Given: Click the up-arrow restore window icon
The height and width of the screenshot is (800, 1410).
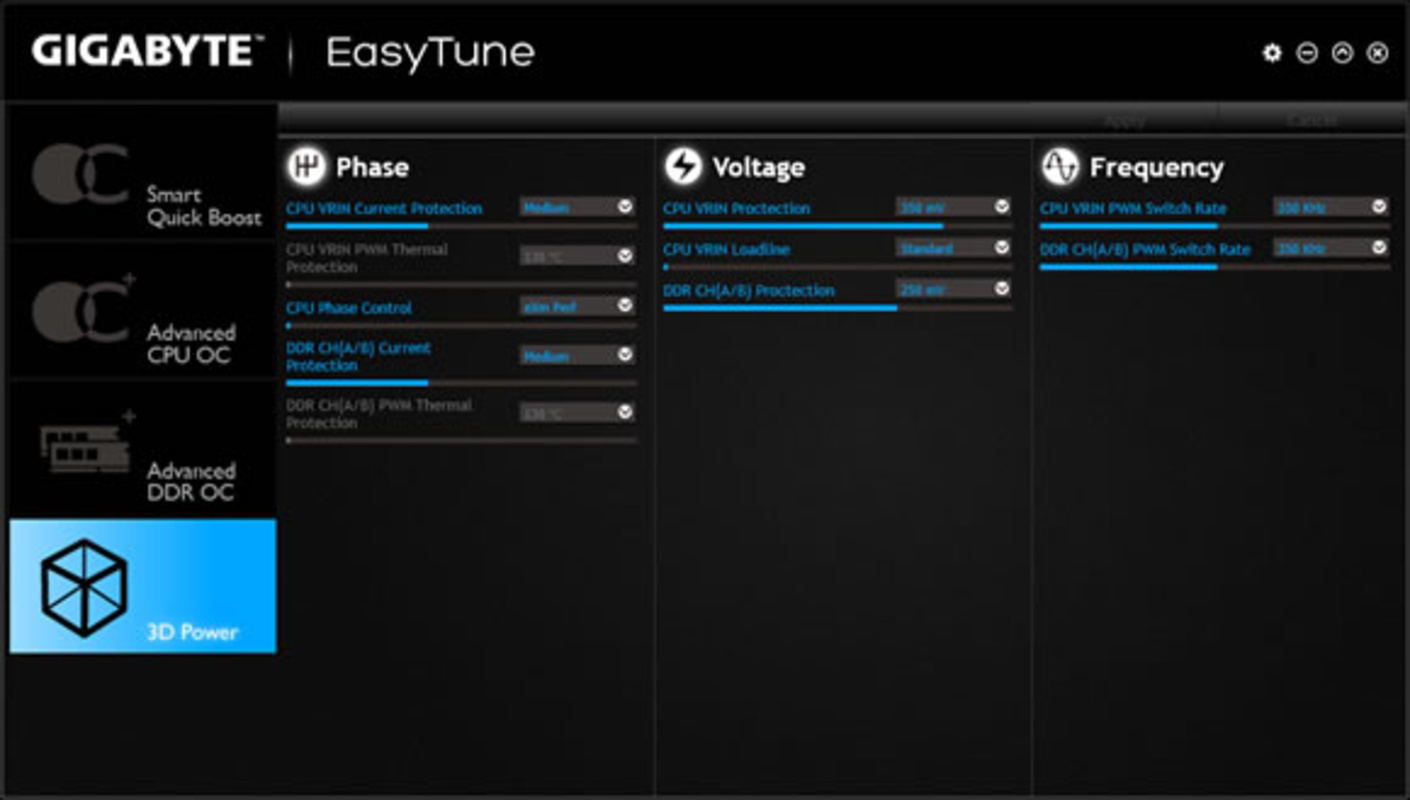Looking at the screenshot, I should click(x=1342, y=53).
